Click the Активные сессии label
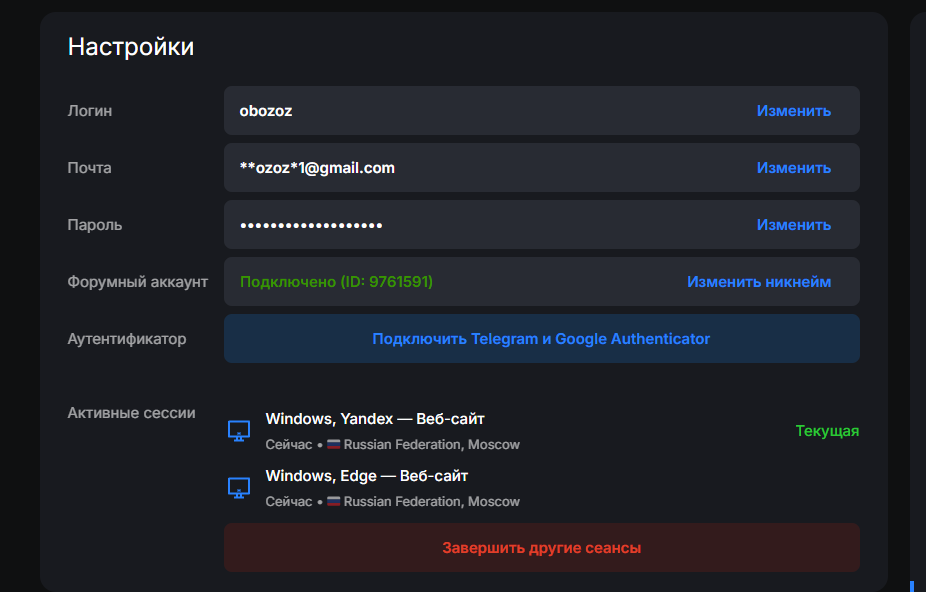The image size is (926, 592). pyautogui.click(x=131, y=413)
